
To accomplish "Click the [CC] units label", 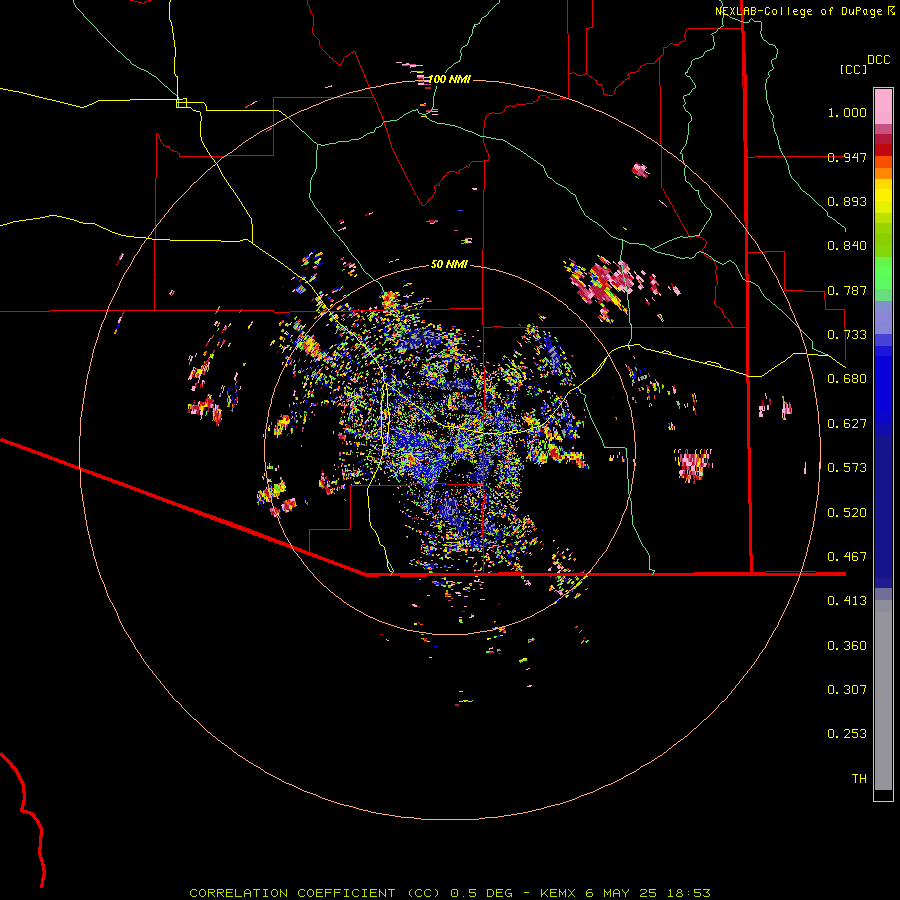I will click(x=854, y=69).
